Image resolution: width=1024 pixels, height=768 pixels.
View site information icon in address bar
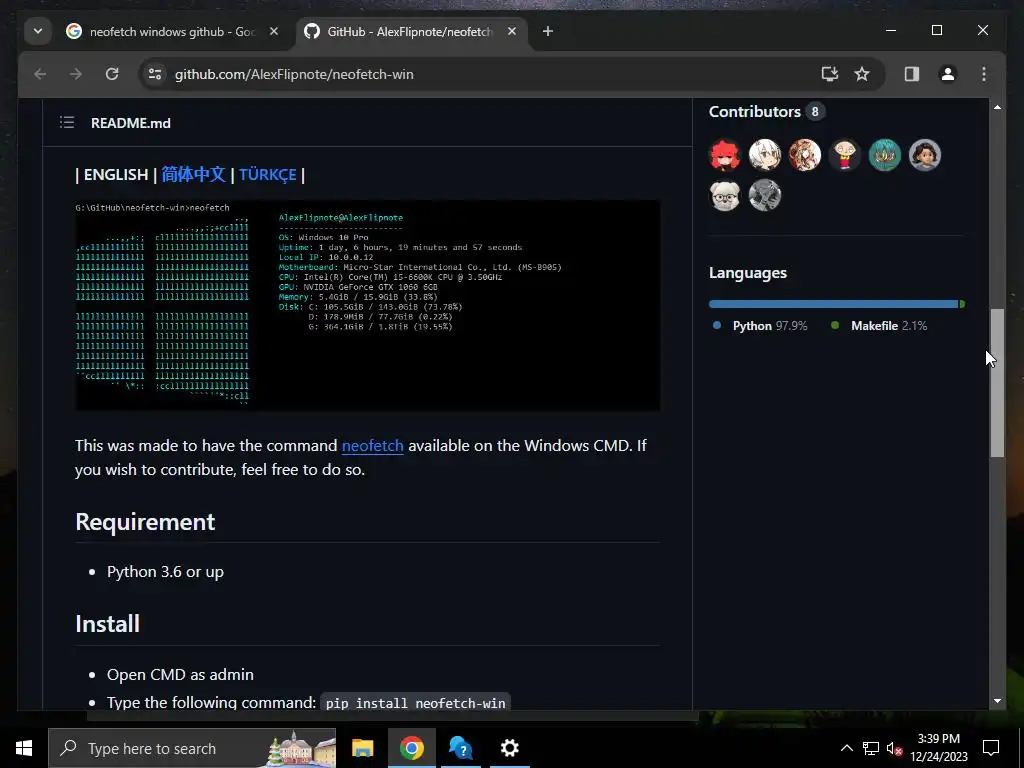pos(155,74)
